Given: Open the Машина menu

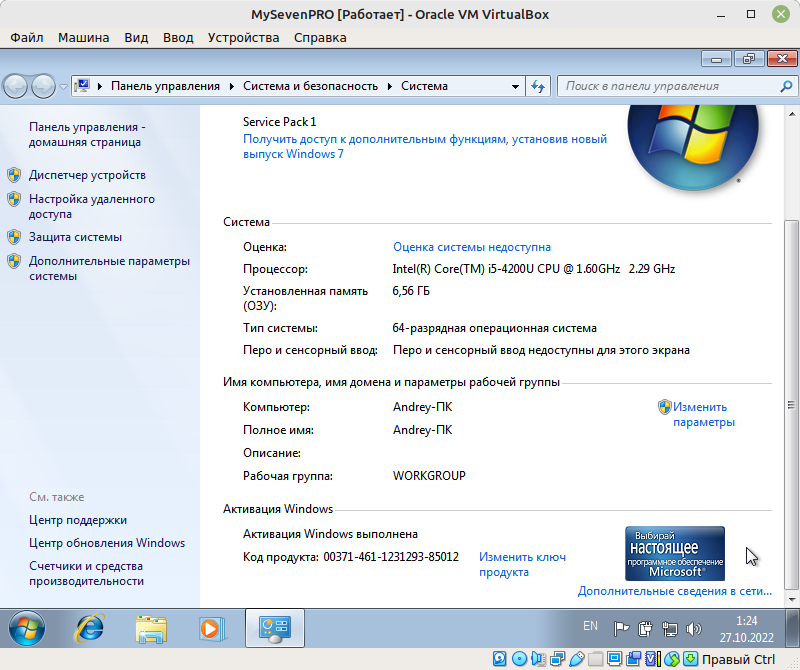Looking at the screenshot, I should click(x=84, y=38).
